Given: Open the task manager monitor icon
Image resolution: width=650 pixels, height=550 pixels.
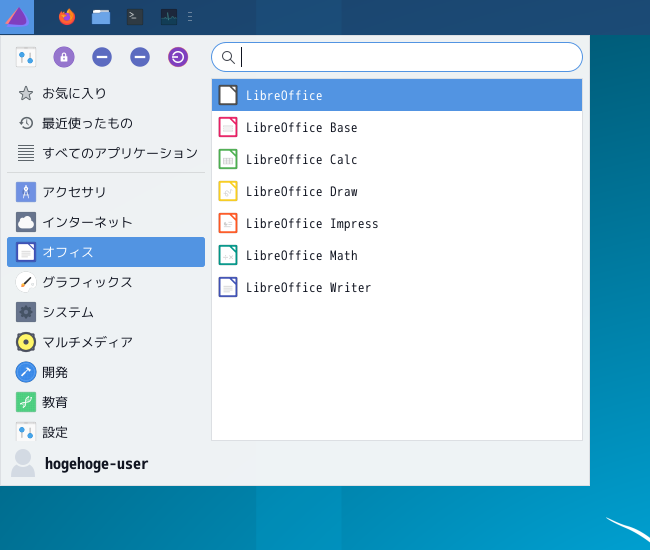Looking at the screenshot, I should [169, 17].
